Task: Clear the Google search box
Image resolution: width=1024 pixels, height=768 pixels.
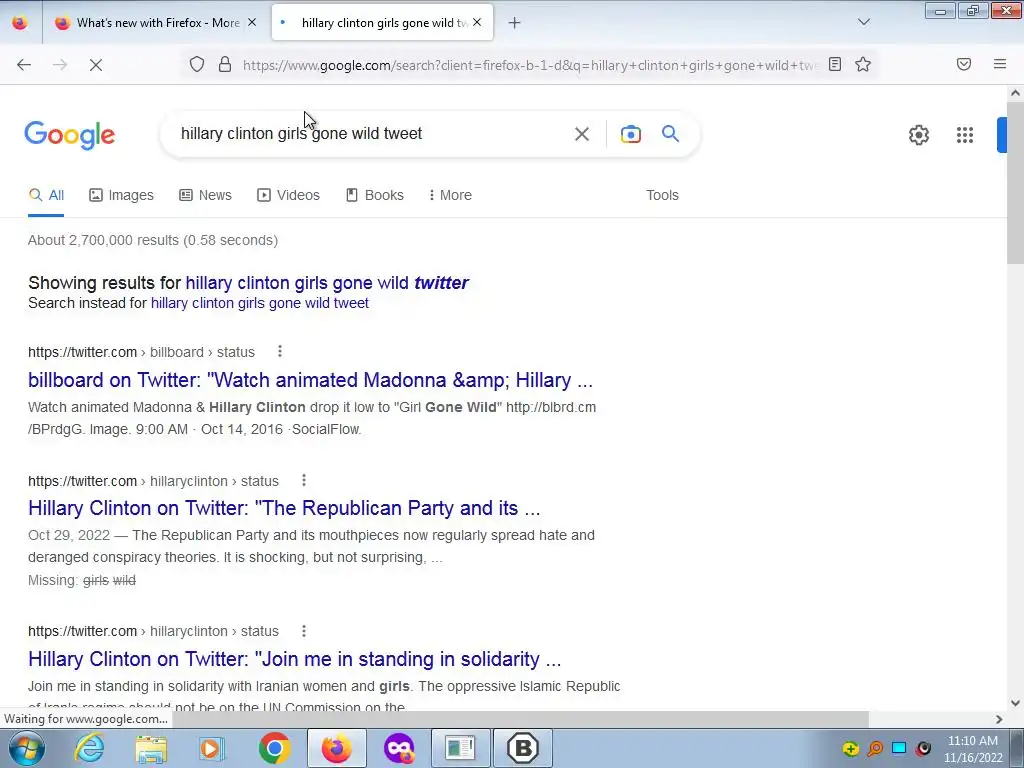Action: (x=582, y=134)
